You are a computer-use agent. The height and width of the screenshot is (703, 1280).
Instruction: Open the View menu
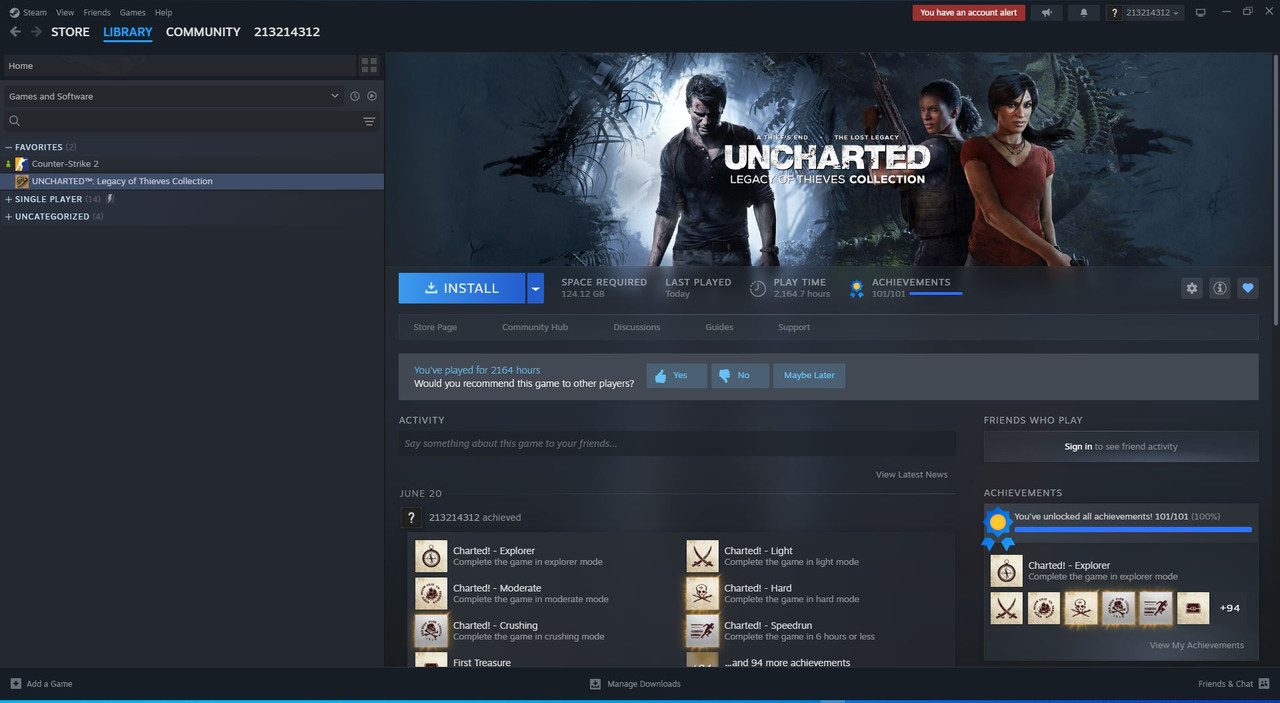65,13
